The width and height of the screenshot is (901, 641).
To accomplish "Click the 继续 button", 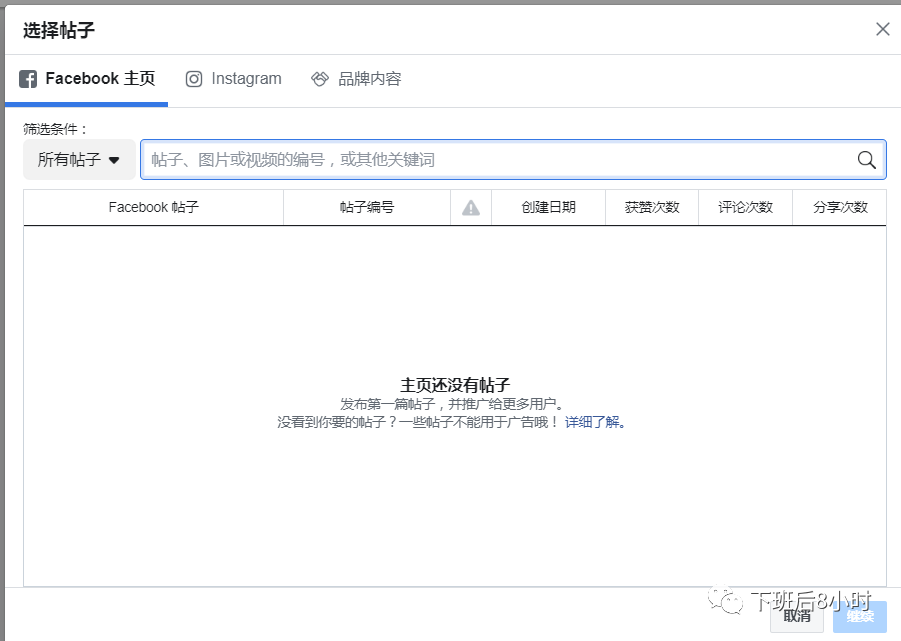I will (x=860, y=616).
